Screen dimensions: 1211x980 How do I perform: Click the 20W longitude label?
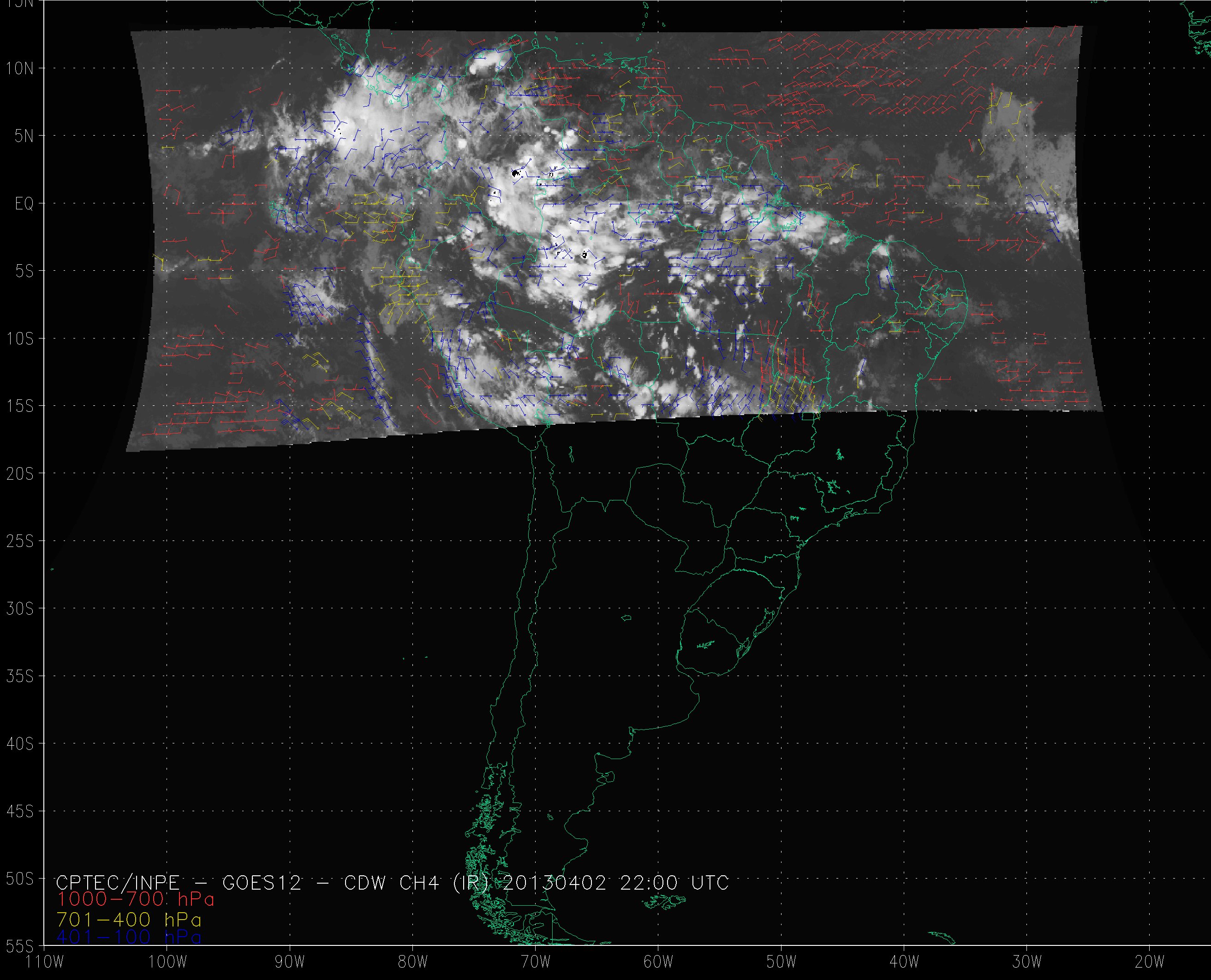tap(1150, 962)
